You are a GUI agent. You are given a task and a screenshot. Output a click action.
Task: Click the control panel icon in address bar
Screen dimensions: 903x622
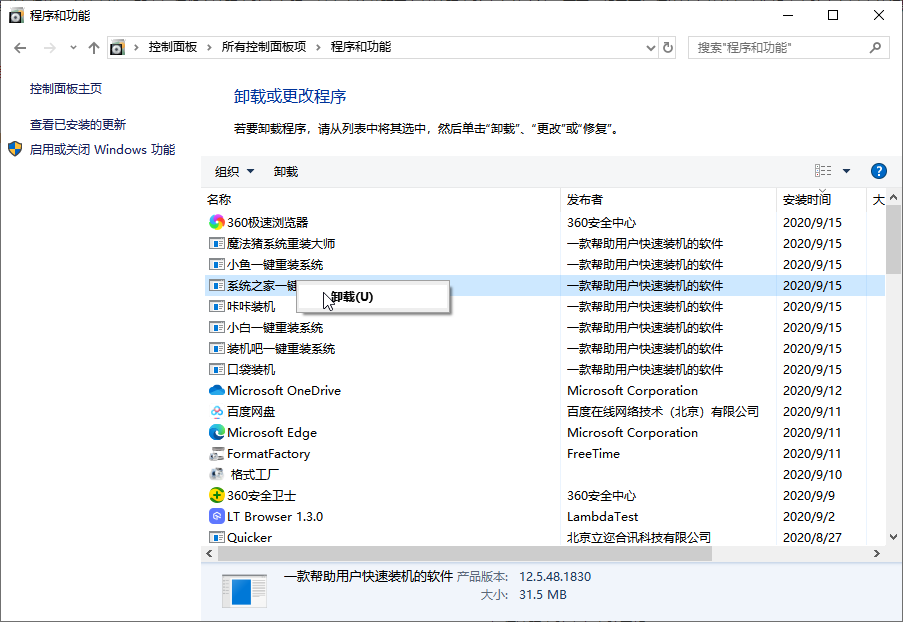click(x=117, y=48)
